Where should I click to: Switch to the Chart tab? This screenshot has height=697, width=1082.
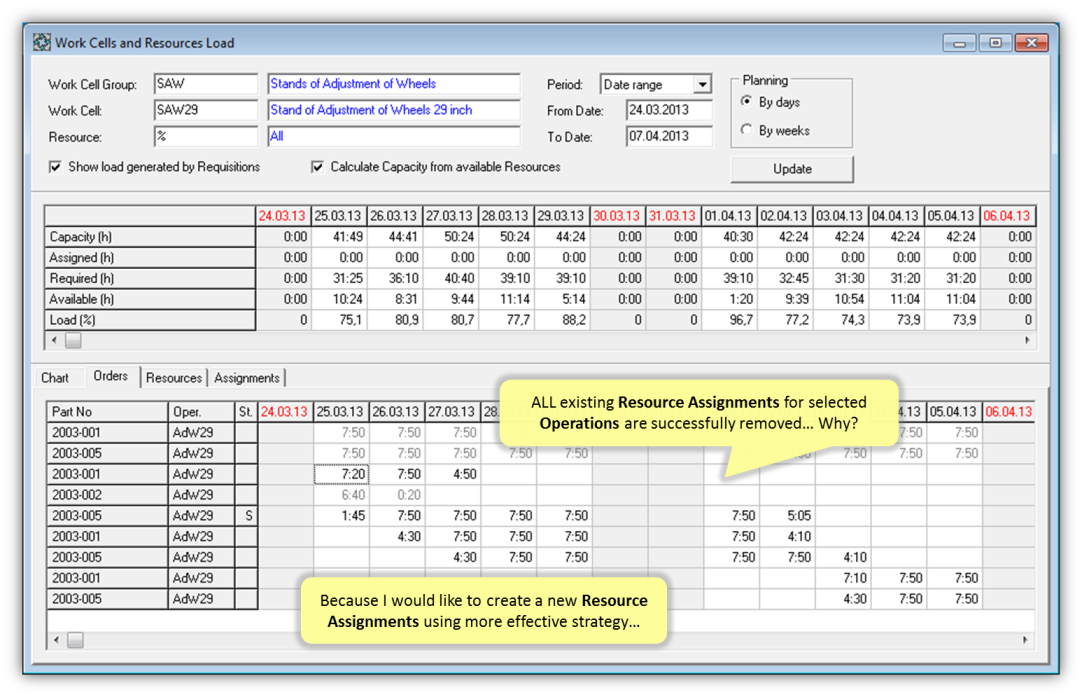click(x=55, y=378)
